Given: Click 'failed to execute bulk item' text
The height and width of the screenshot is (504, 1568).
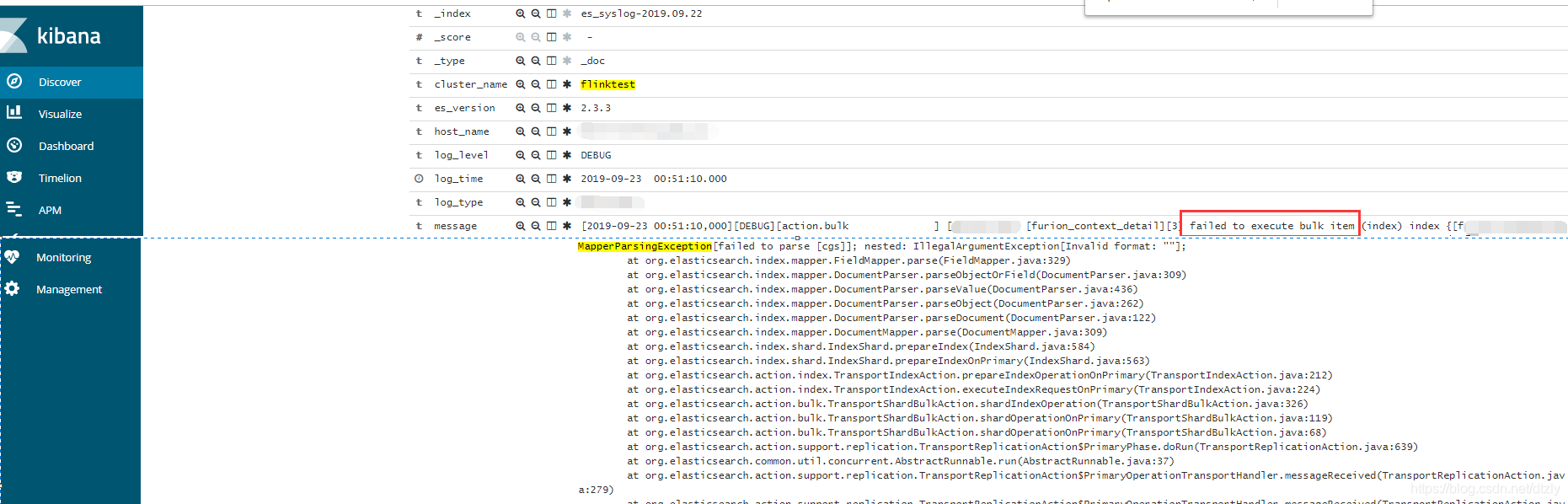Looking at the screenshot, I should click(x=1271, y=225).
